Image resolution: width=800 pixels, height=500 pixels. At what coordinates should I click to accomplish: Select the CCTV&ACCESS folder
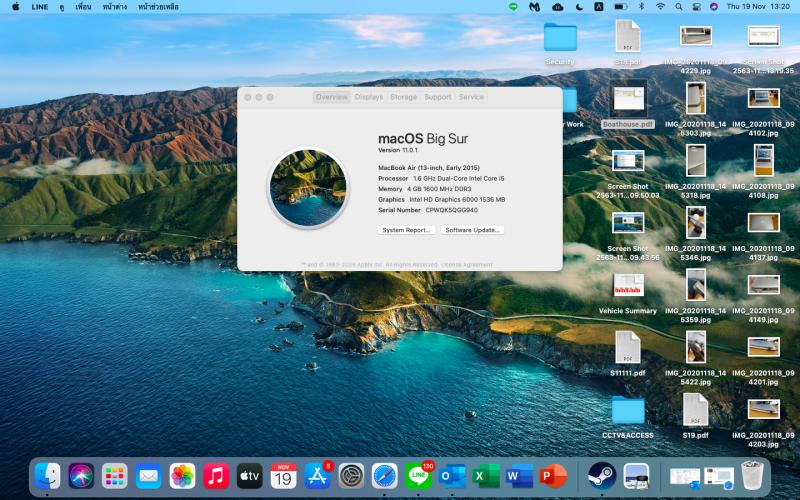pyautogui.click(x=628, y=417)
